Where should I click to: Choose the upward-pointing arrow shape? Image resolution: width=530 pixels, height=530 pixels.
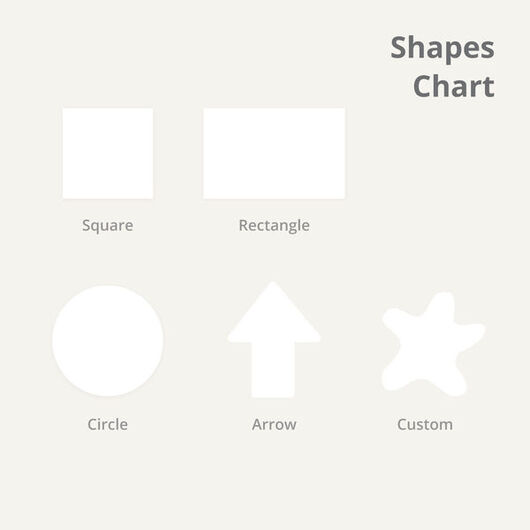click(274, 340)
